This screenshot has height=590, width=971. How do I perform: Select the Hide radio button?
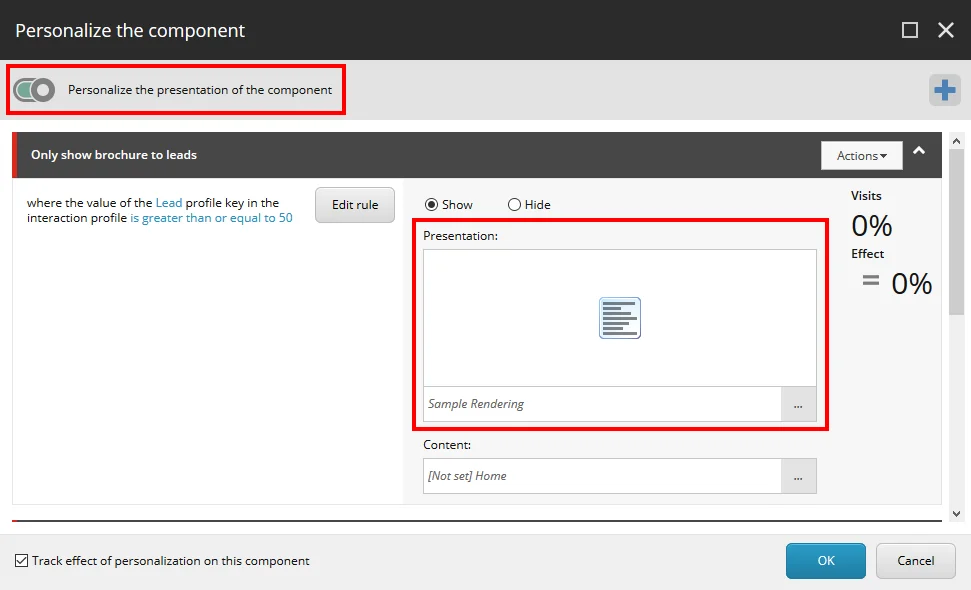click(514, 205)
